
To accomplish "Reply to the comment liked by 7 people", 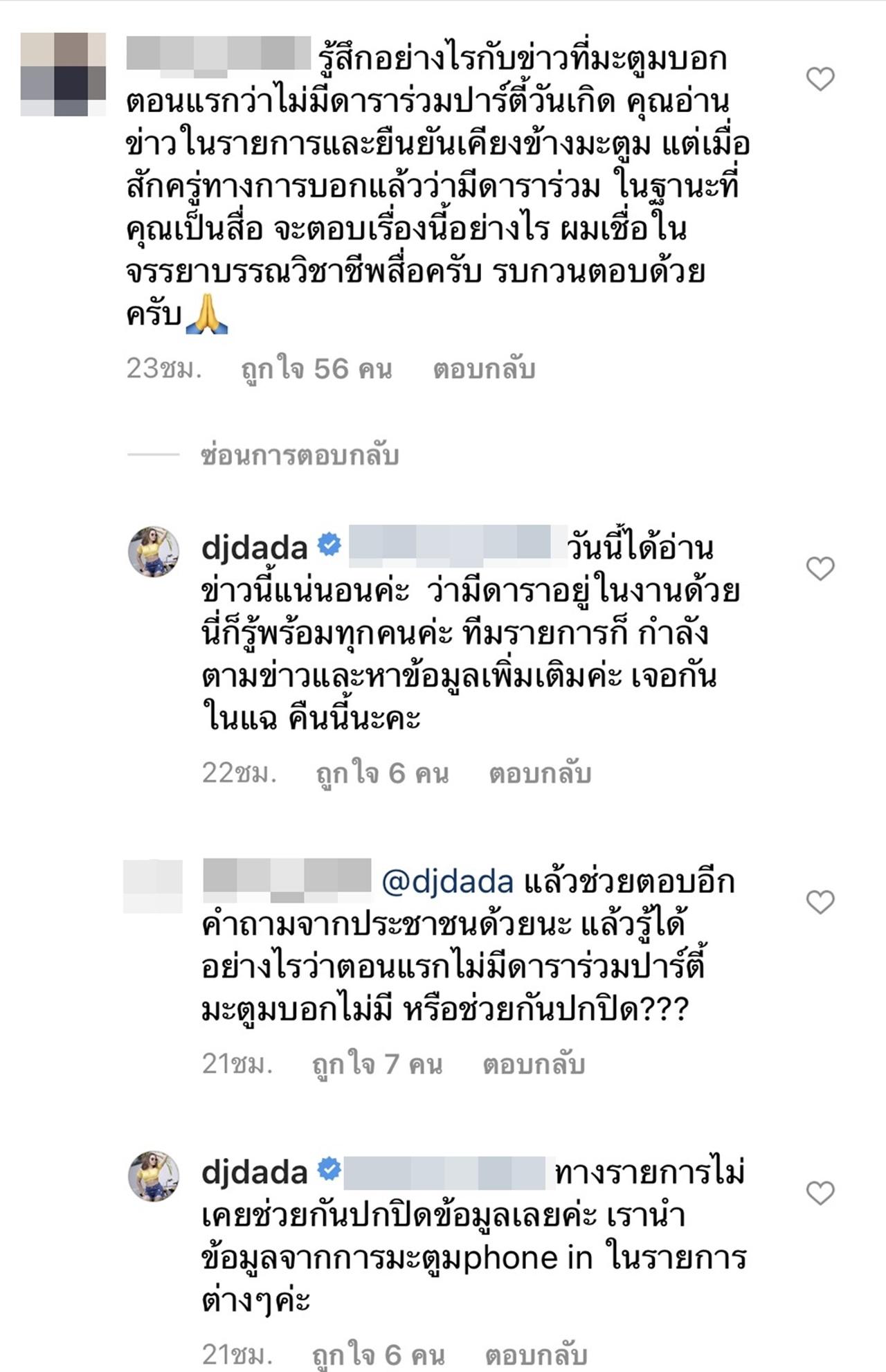I will click(534, 1063).
